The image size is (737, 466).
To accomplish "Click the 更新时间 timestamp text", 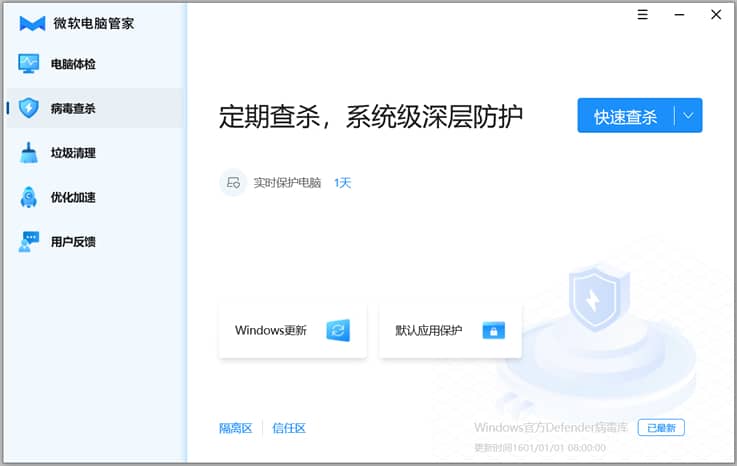I will (x=540, y=448).
